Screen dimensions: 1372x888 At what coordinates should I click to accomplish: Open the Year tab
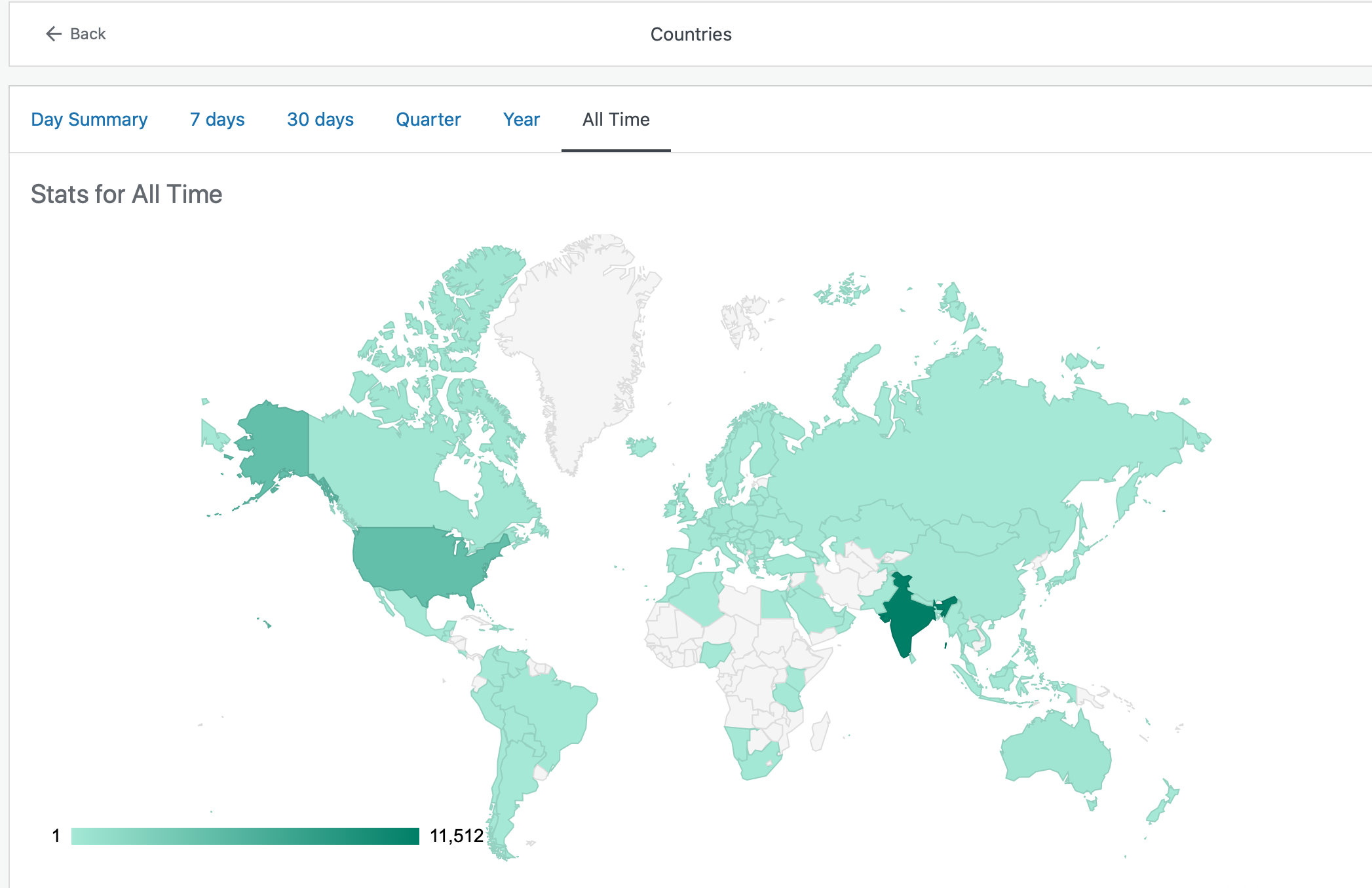click(x=521, y=119)
